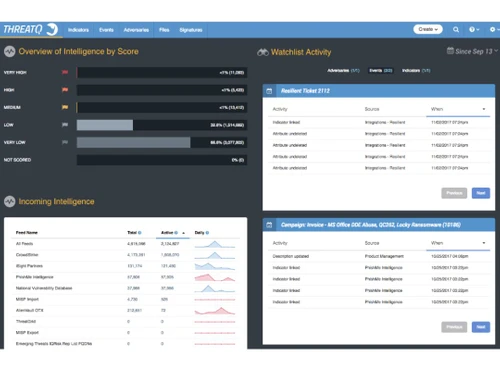The width and height of the screenshot is (500, 375).
Task: Click Previous in Campaign panel
Action: click(454, 327)
